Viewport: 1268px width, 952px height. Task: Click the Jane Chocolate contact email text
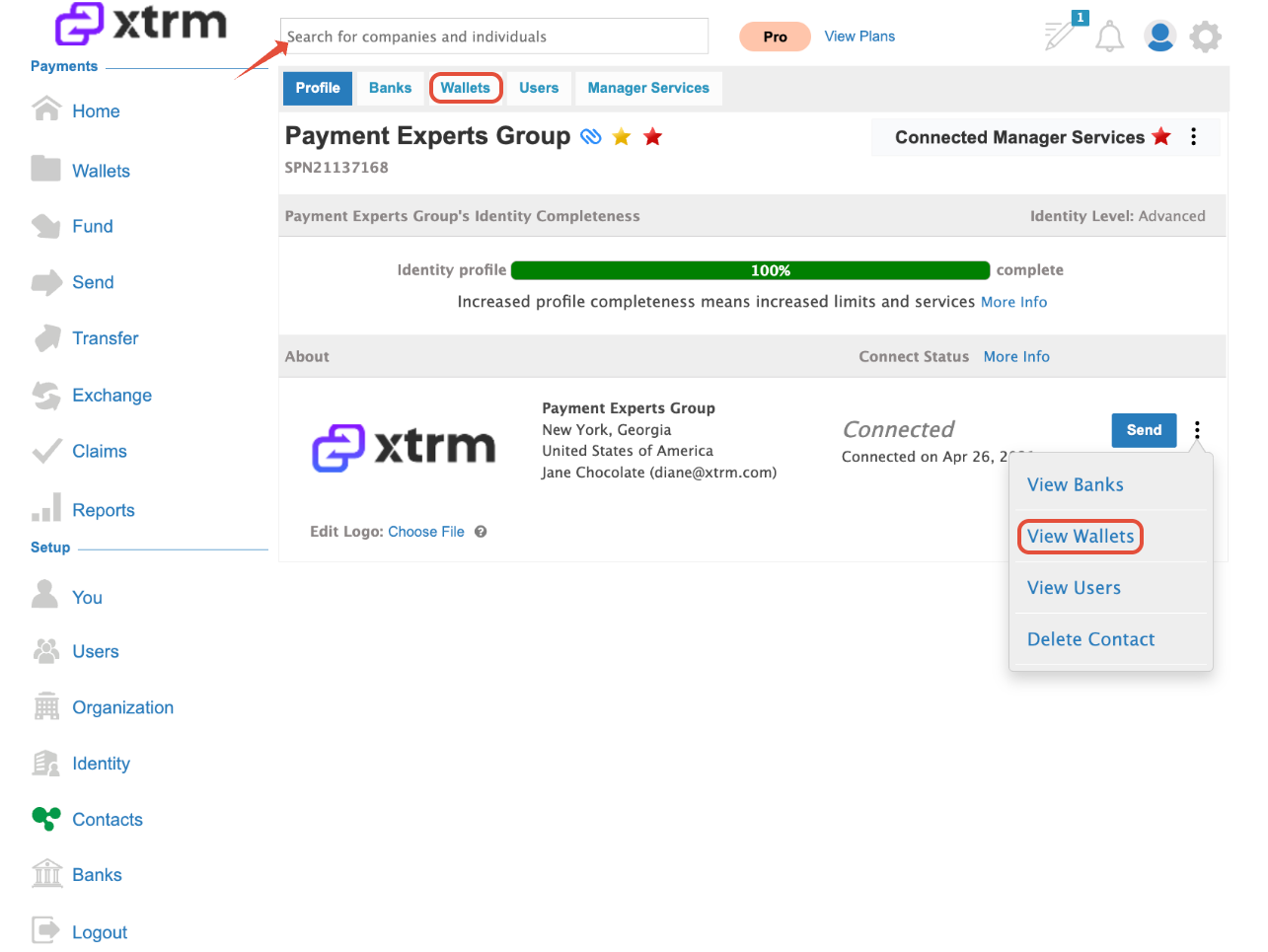(659, 473)
